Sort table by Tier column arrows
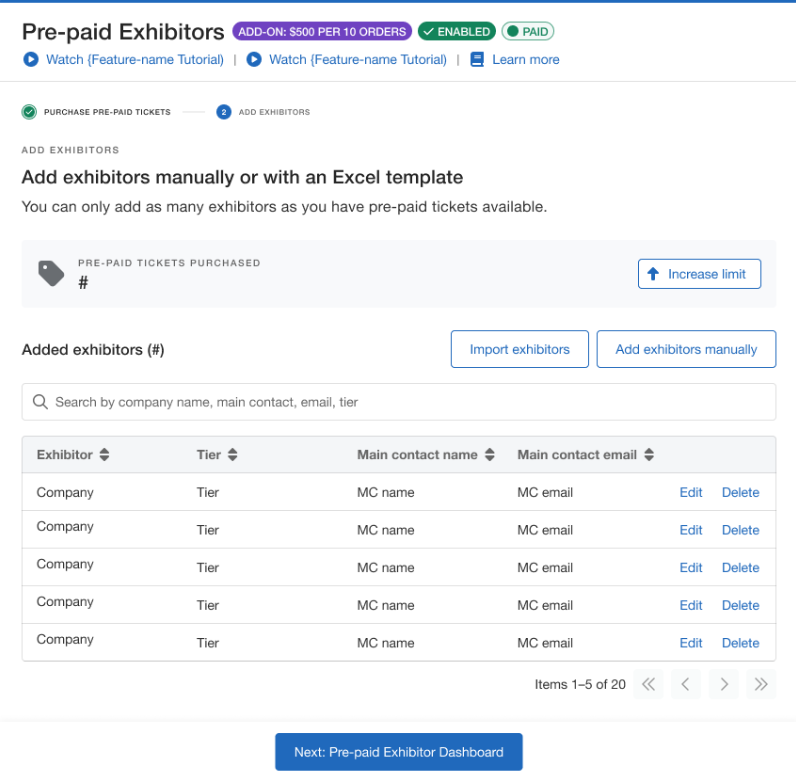 click(233, 455)
